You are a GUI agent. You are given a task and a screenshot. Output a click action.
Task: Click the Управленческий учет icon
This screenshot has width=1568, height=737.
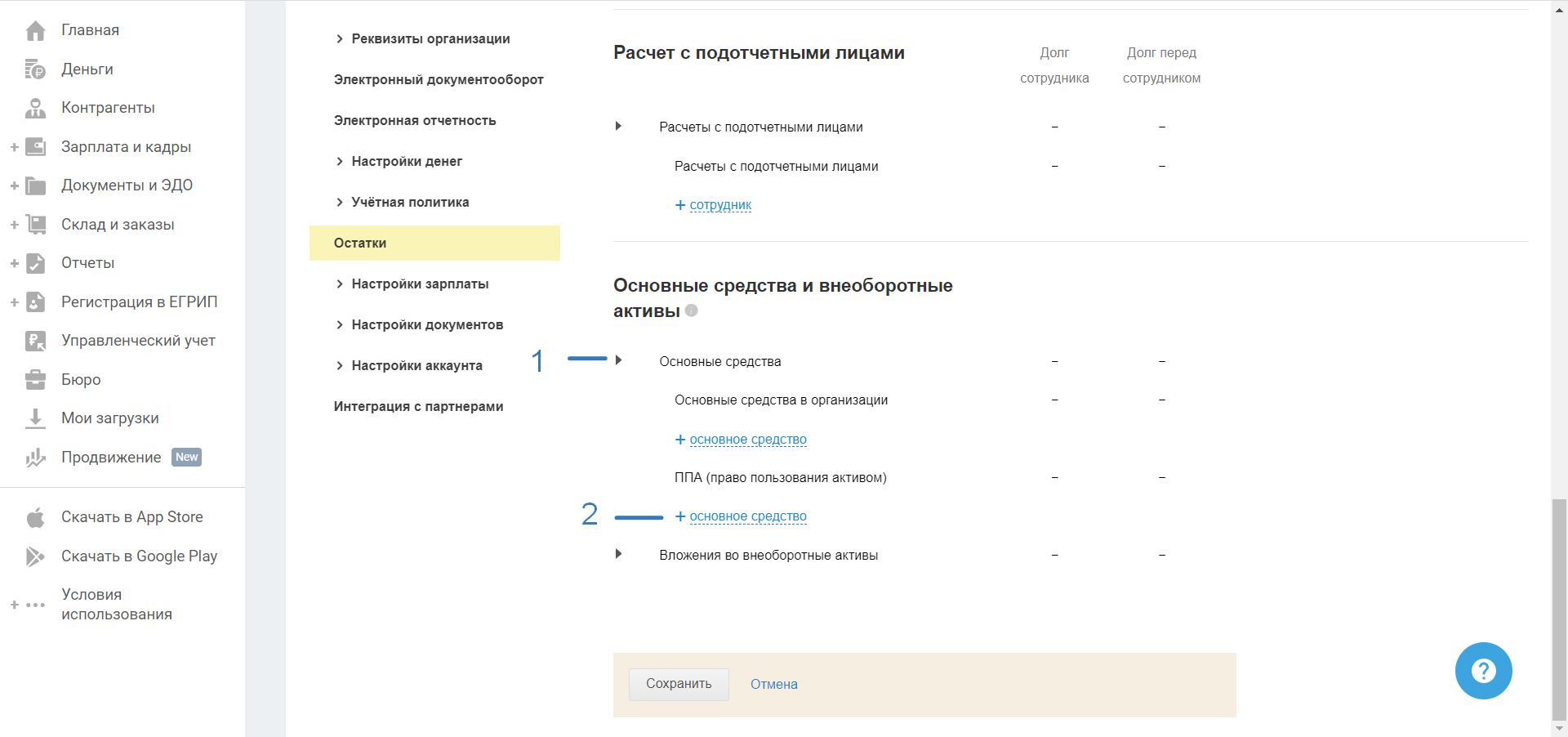pos(35,341)
